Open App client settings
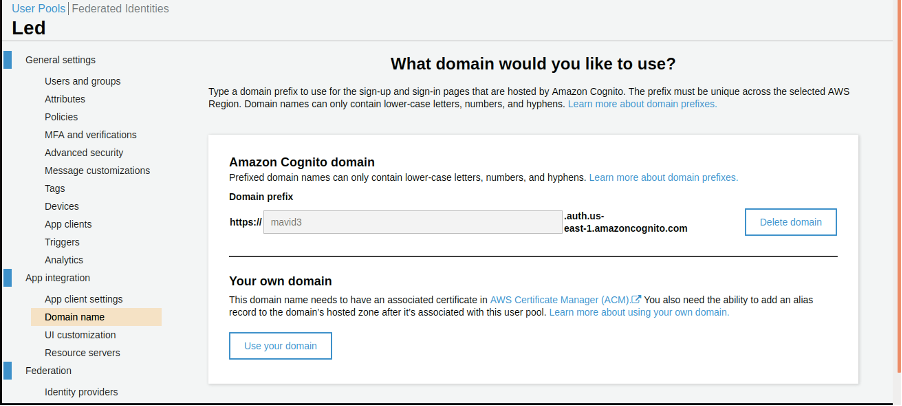Image resolution: width=902 pixels, height=406 pixels. point(83,299)
